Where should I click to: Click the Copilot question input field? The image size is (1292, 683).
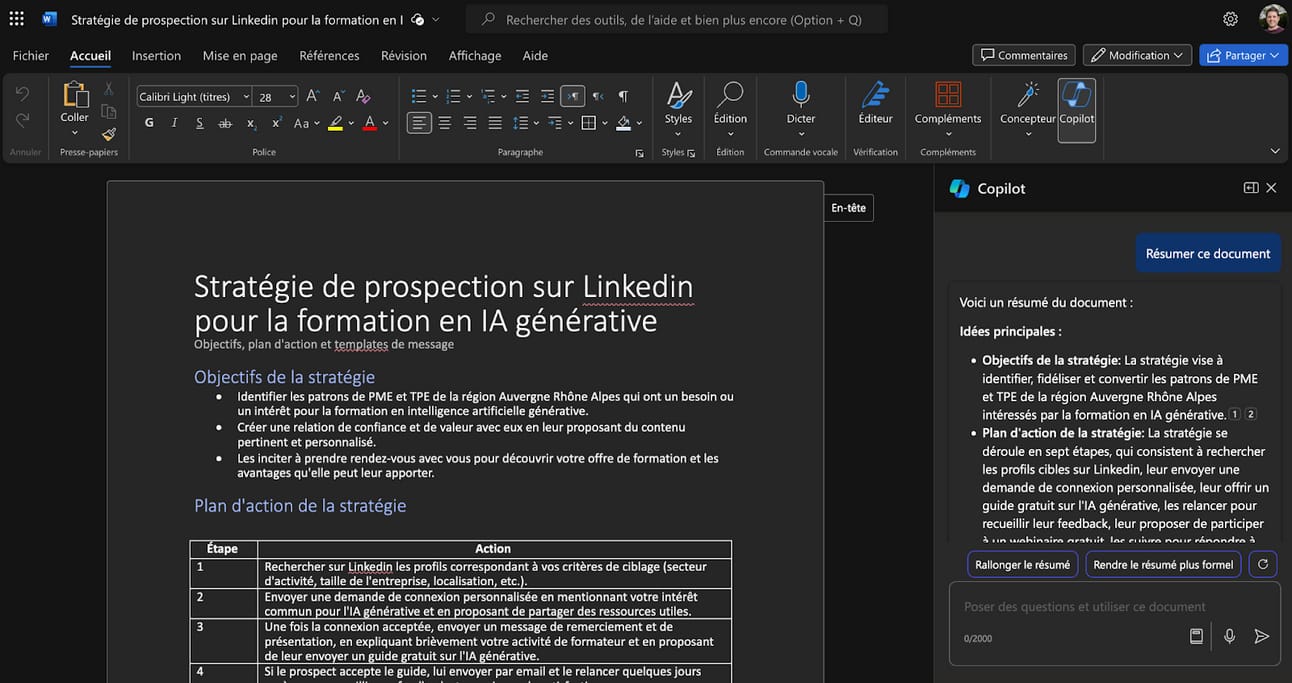[x=1085, y=606]
